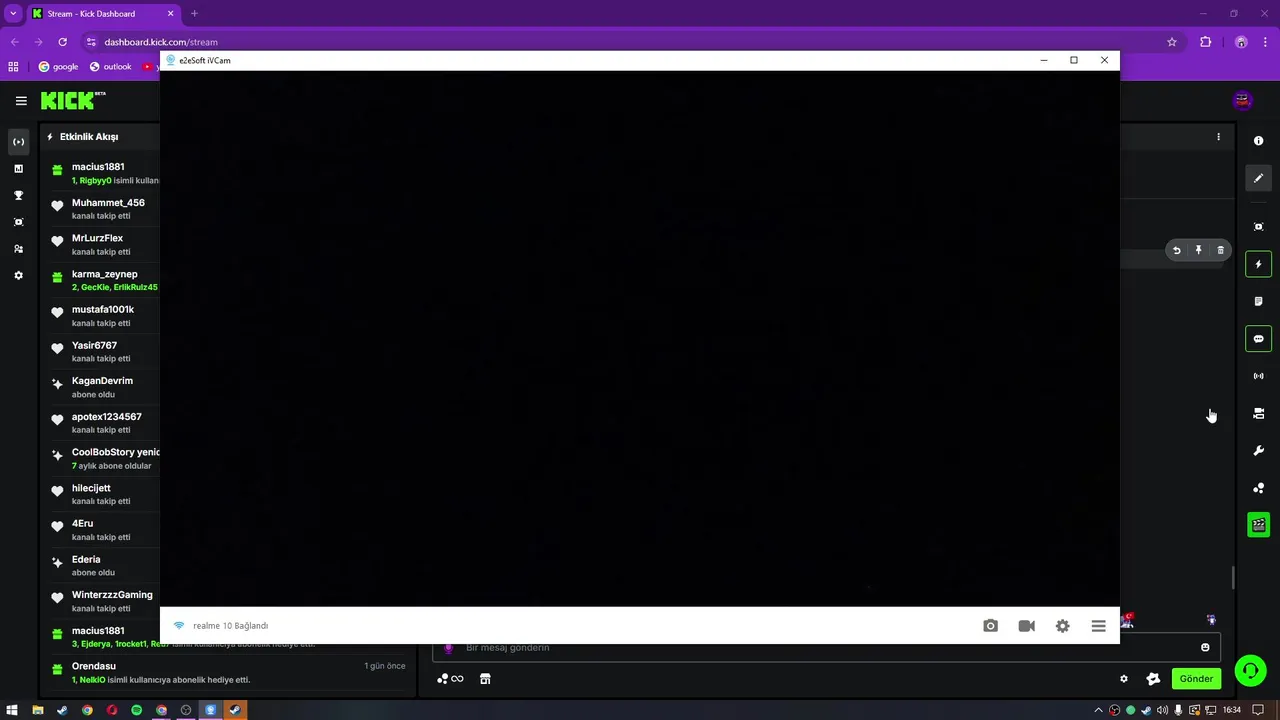Select the KaganDevrim subscription event
Viewport: 1280px width, 720px height.
click(x=104, y=387)
